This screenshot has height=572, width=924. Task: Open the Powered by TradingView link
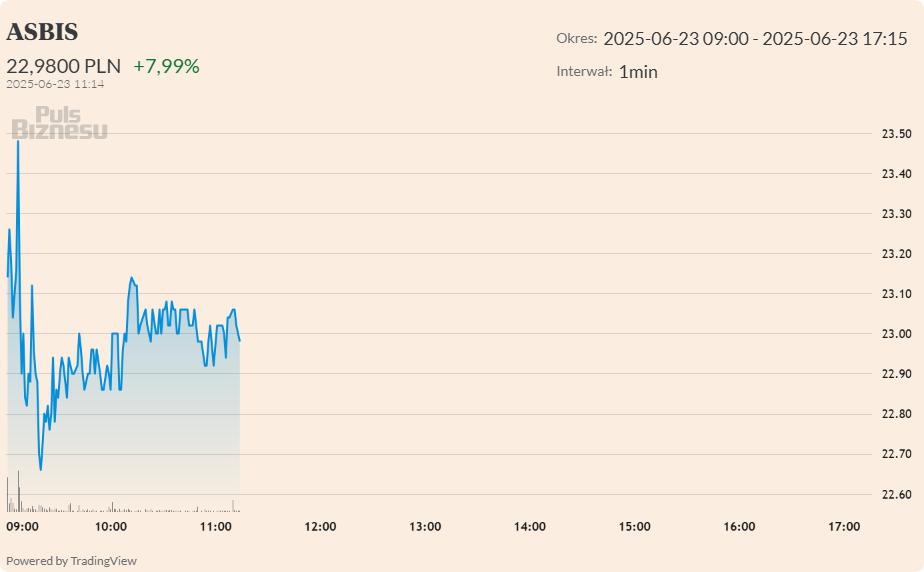pos(71,561)
